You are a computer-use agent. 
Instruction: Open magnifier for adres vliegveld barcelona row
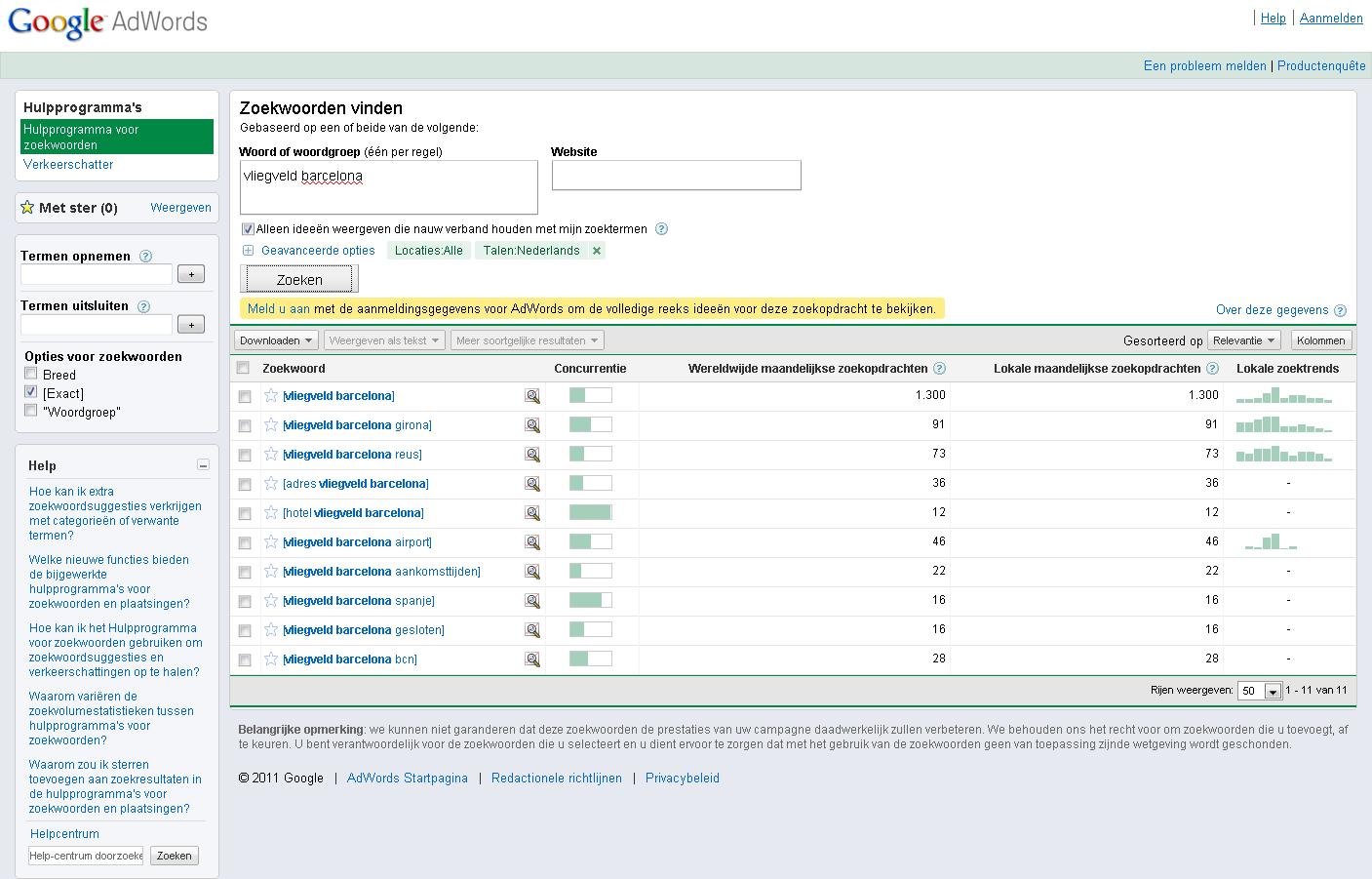pos(532,484)
